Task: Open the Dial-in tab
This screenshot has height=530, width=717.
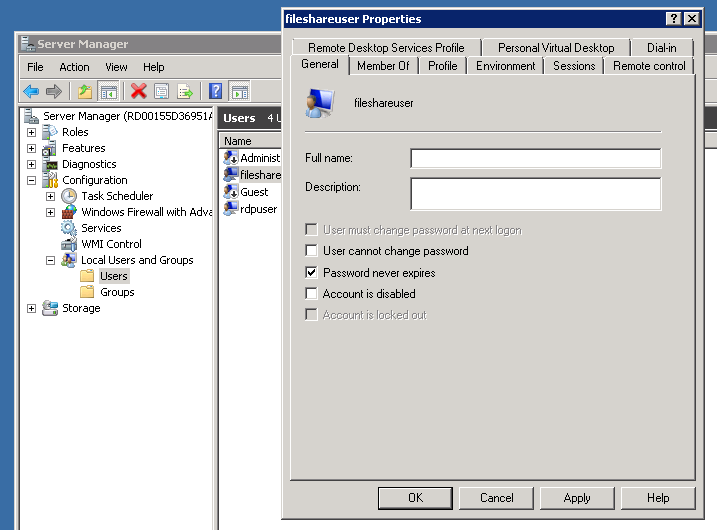Action: point(662,48)
